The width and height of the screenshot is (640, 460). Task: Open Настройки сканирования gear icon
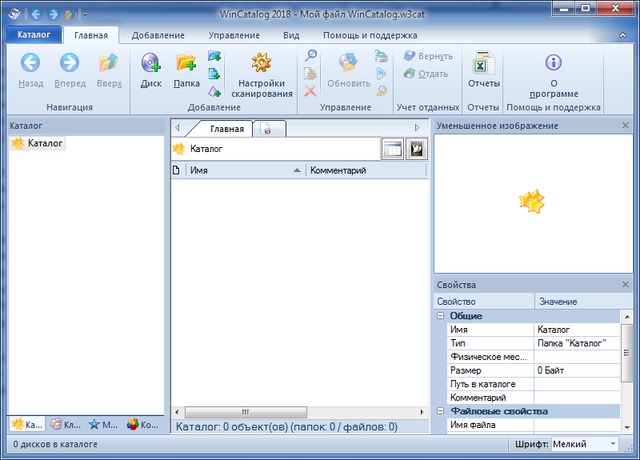tap(264, 64)
